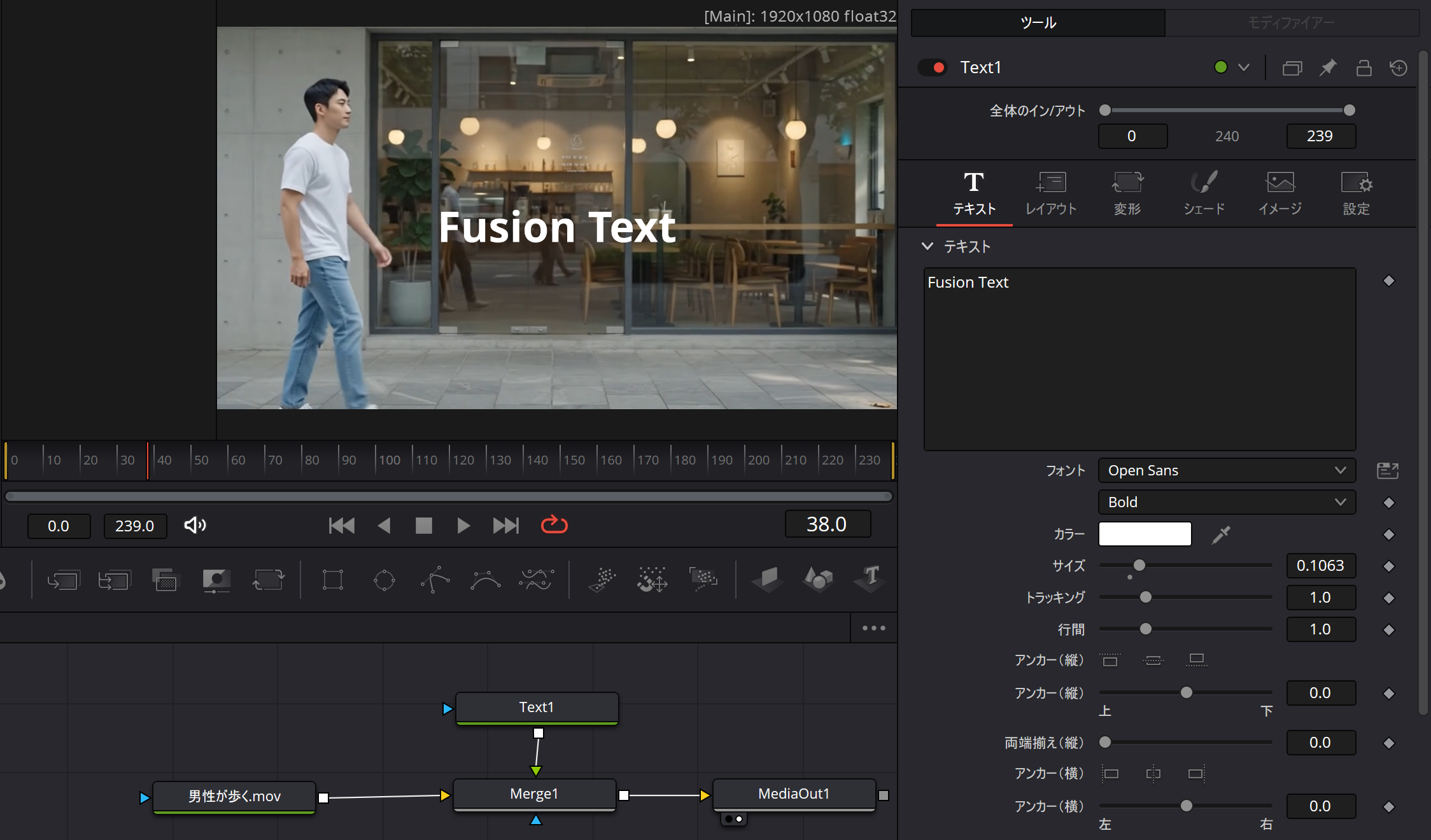The width and height of the screenshot is (1431, 840).
Task: Click the サイズ value field 0.1063
Action: 1321,566
